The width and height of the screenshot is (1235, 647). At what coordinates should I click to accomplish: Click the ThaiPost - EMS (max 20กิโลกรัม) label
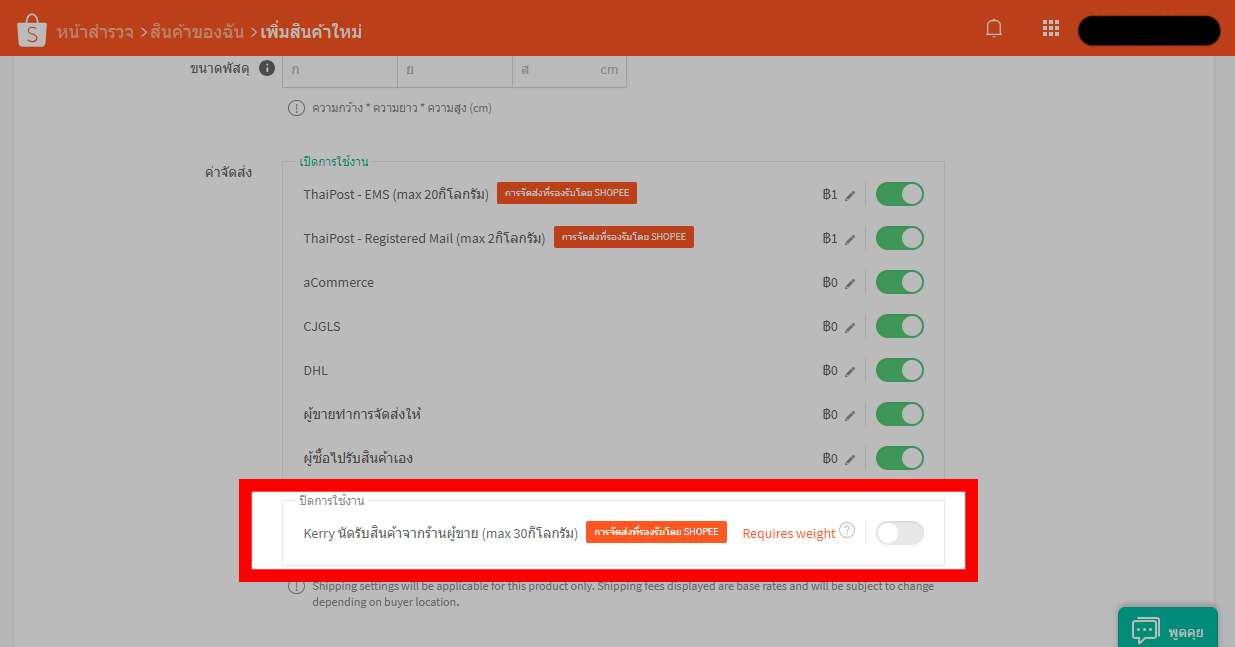click(x=398, y=195)
